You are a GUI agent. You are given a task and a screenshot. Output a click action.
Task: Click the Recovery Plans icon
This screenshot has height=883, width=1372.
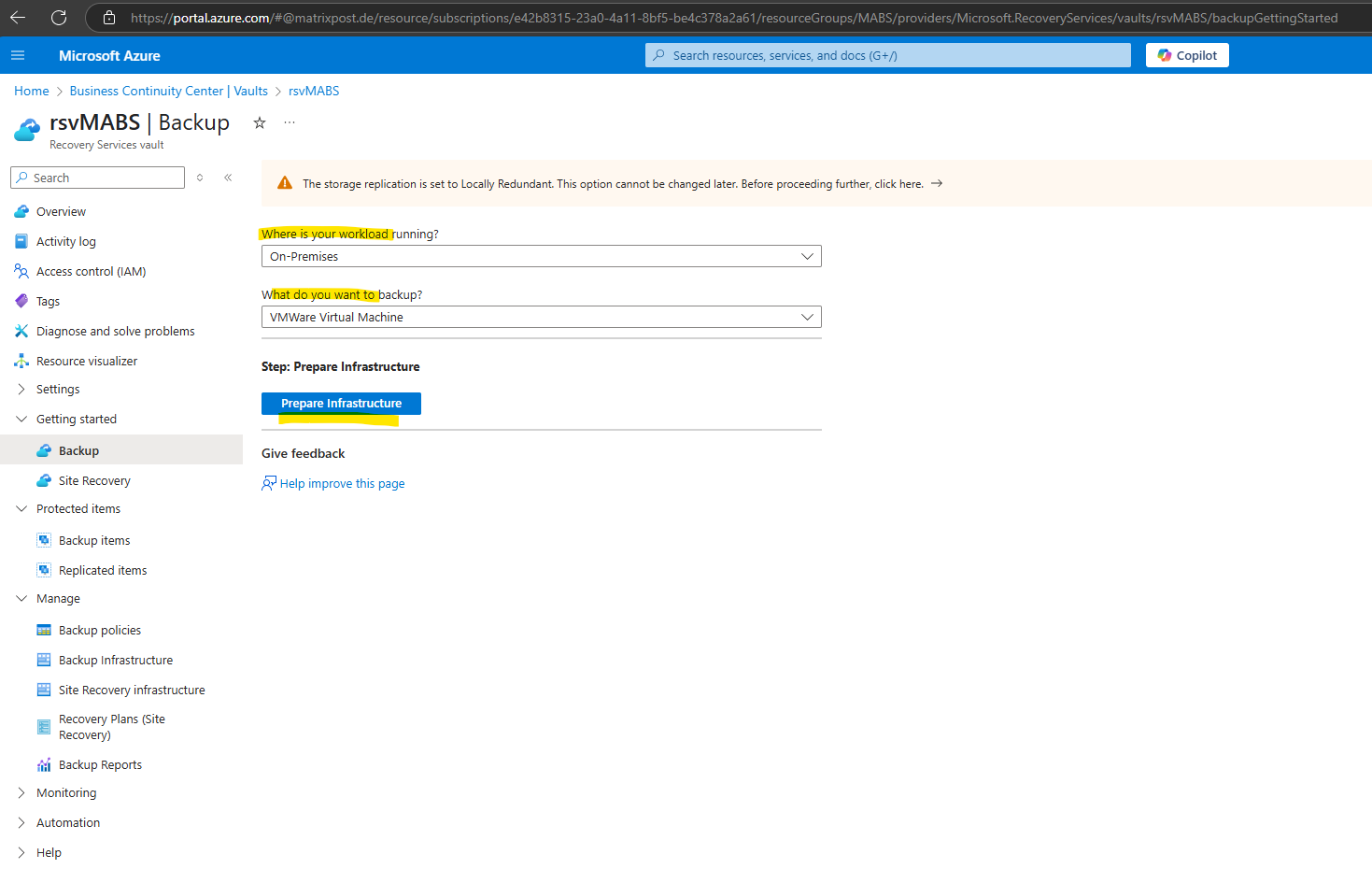(x=44, y=727)
